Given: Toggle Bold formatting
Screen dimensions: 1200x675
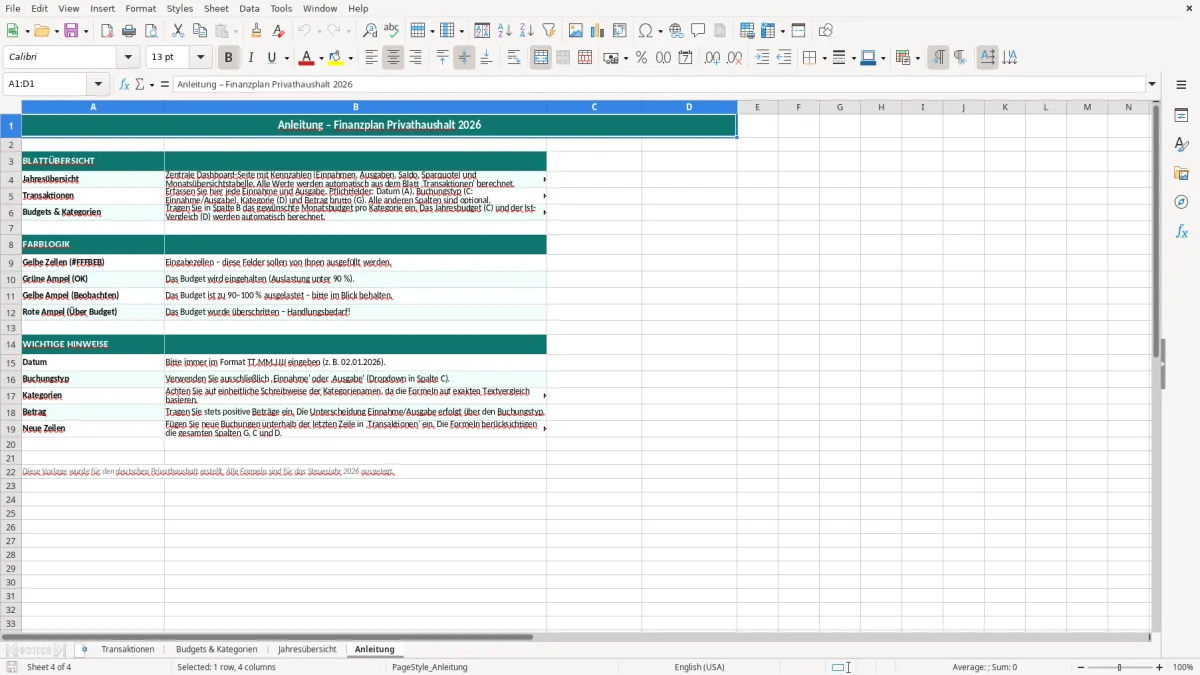Looking at the screenshot, I should point(228,58).
